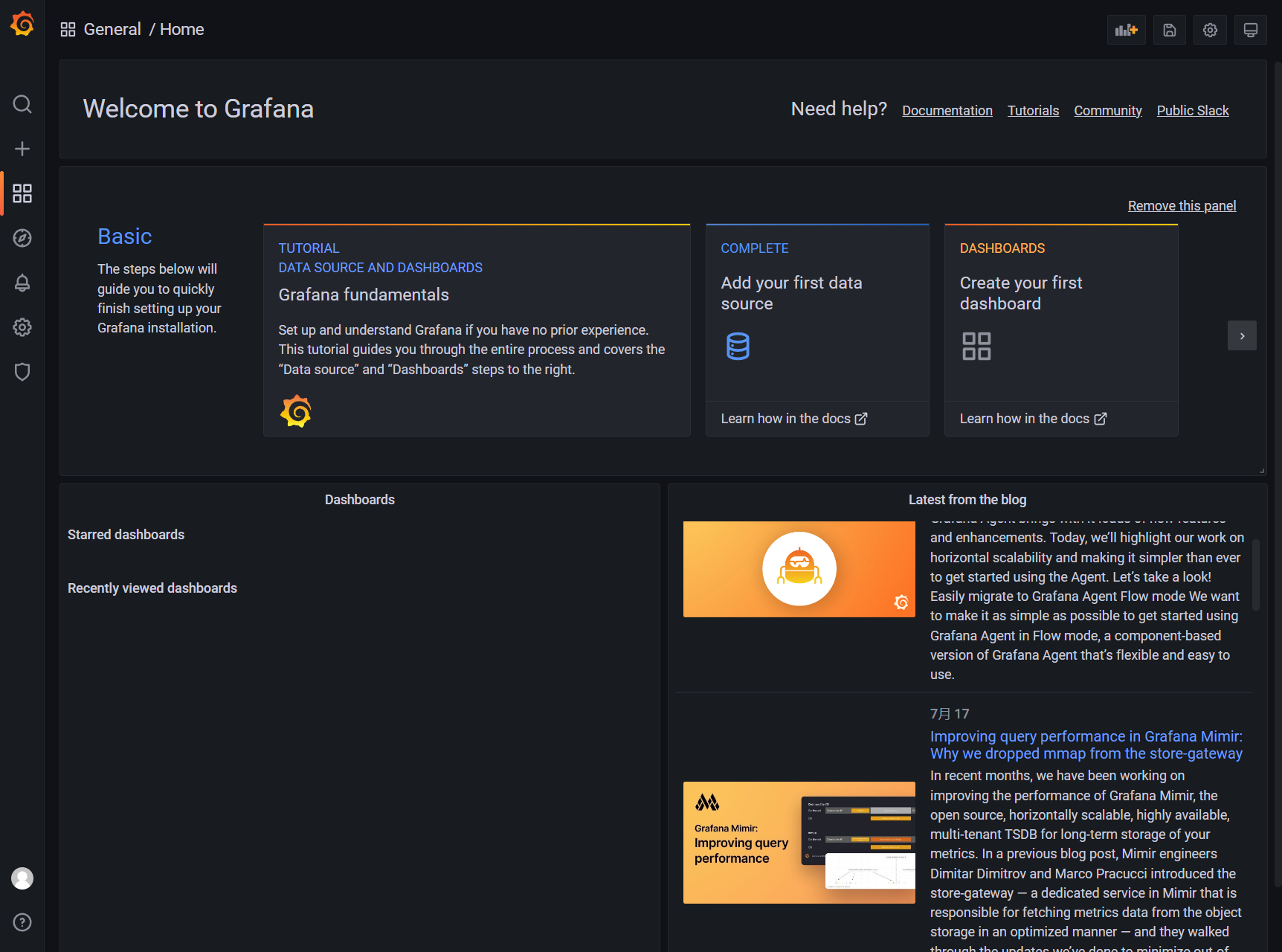Open the Mimir query performance blog title
The width and height of the screenshot is (1282, 952).
click(1086, 744)
